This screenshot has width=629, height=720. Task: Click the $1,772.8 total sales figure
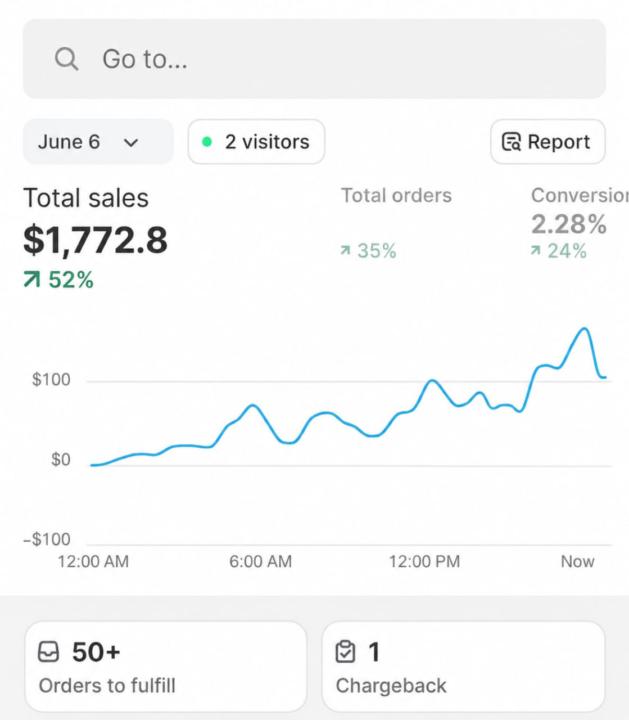click(x=95, y=240)
